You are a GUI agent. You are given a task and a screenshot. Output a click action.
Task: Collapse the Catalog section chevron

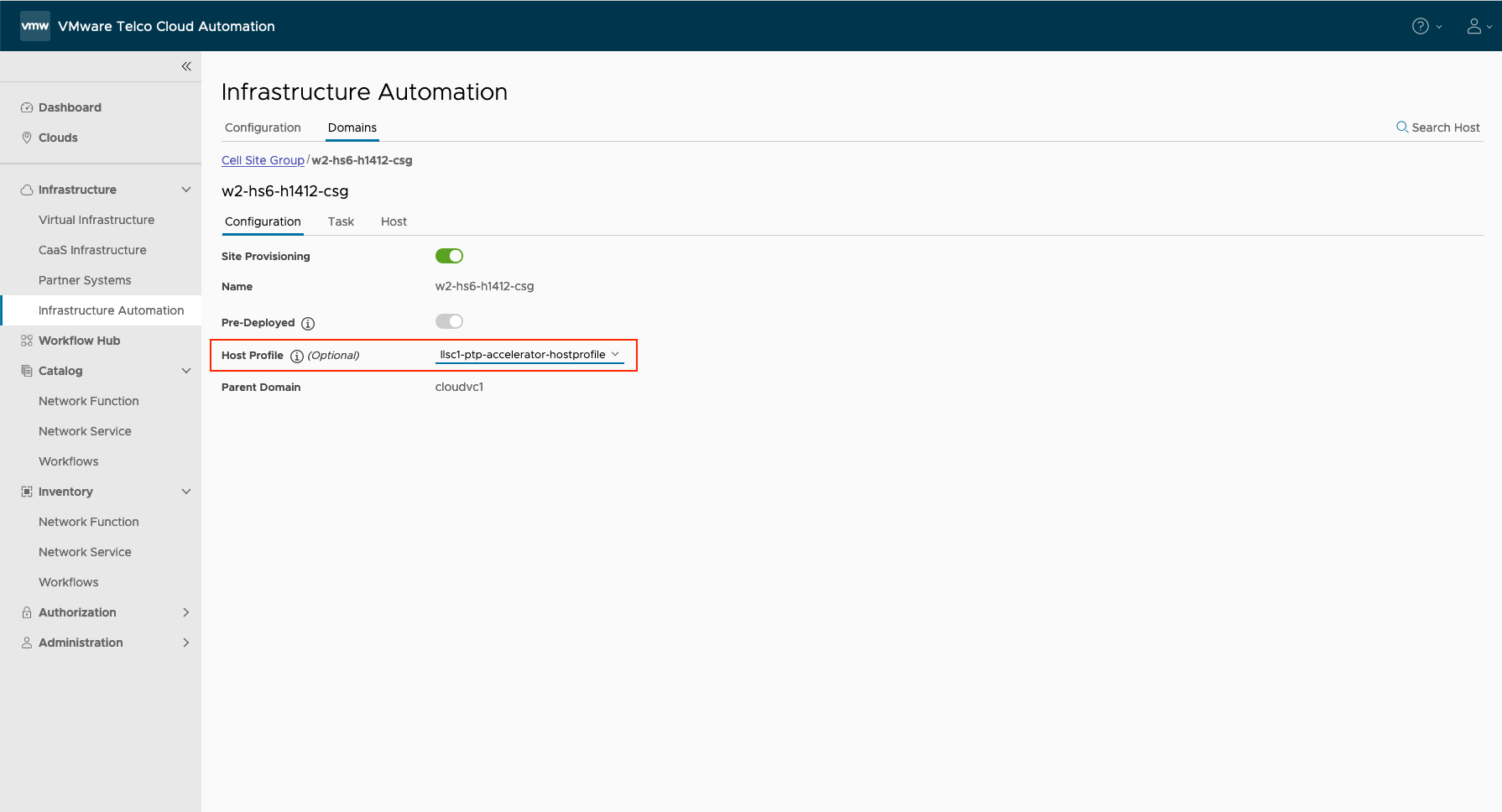pyautogui.click(x=186, y=371)
